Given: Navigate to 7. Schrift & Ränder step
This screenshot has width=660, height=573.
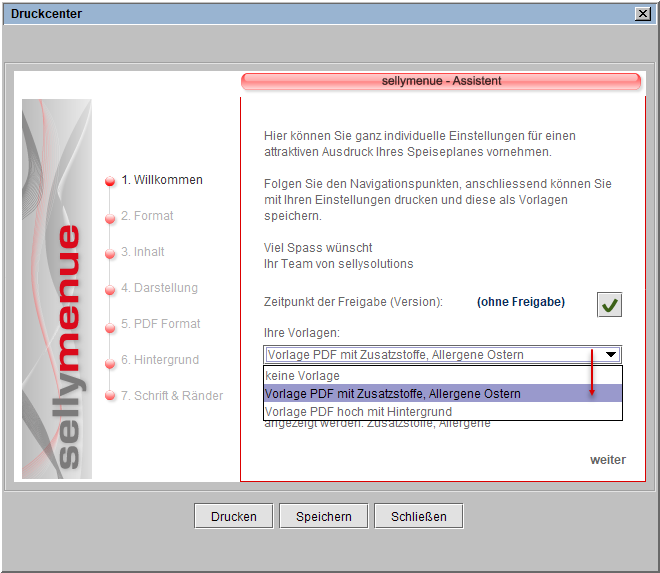Looking at the screenshot, I should pyautogui.click(x=172, y=396).
